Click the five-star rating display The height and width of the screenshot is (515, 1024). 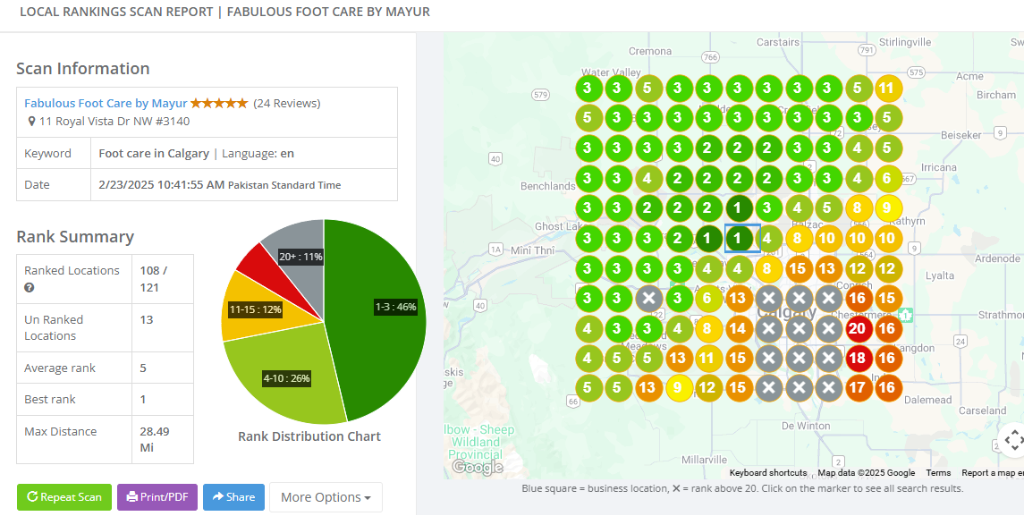click(x=219, y=103)
